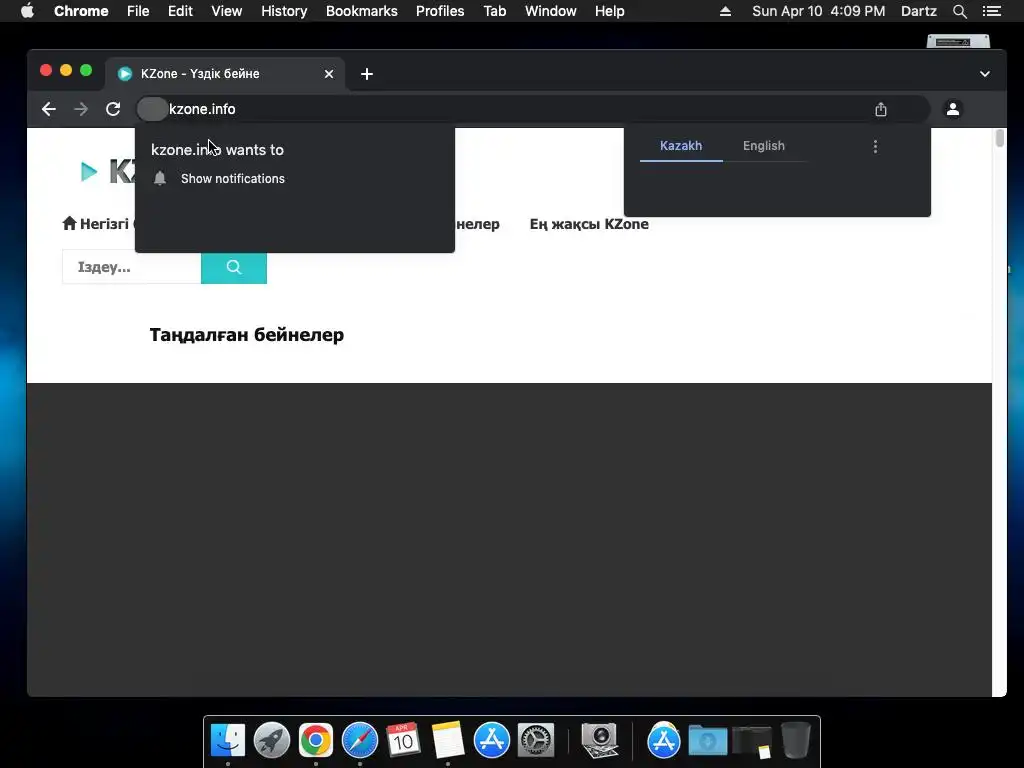The image size is (1024, 768).
Task: Open the Window menu
Action: point(551,11)
